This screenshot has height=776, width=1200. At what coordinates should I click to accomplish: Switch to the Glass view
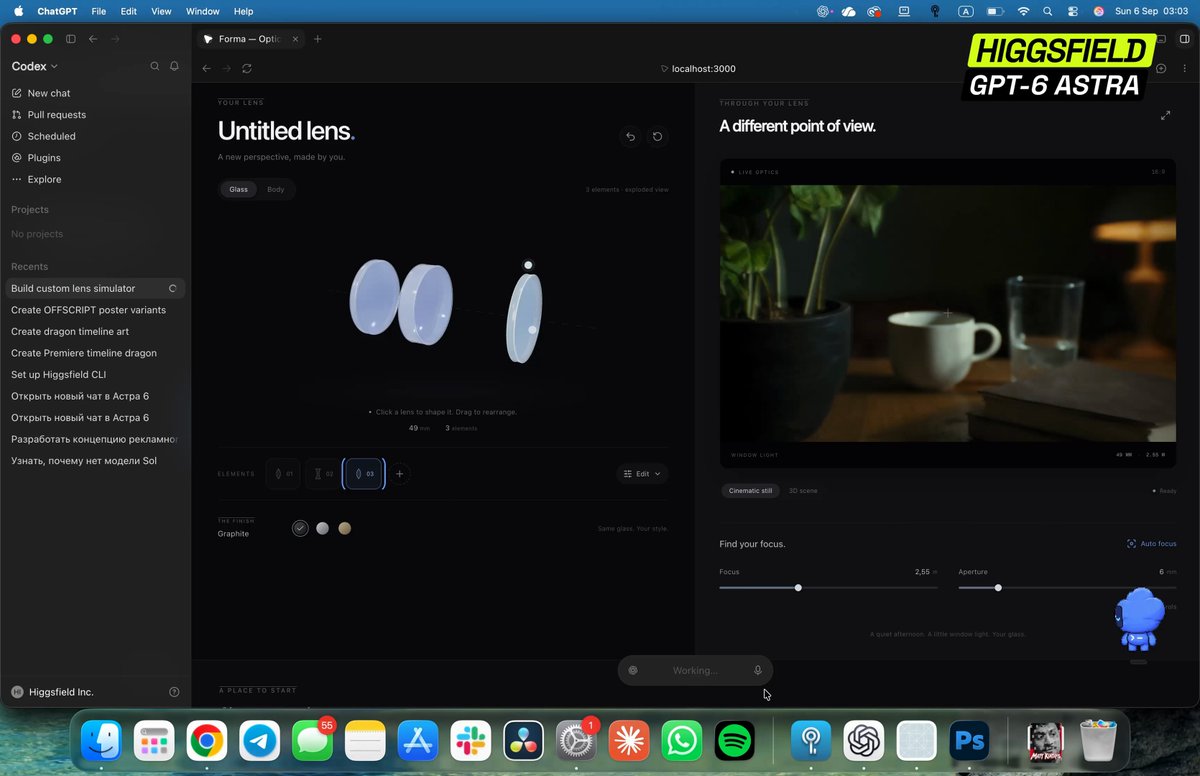point(239,189)
